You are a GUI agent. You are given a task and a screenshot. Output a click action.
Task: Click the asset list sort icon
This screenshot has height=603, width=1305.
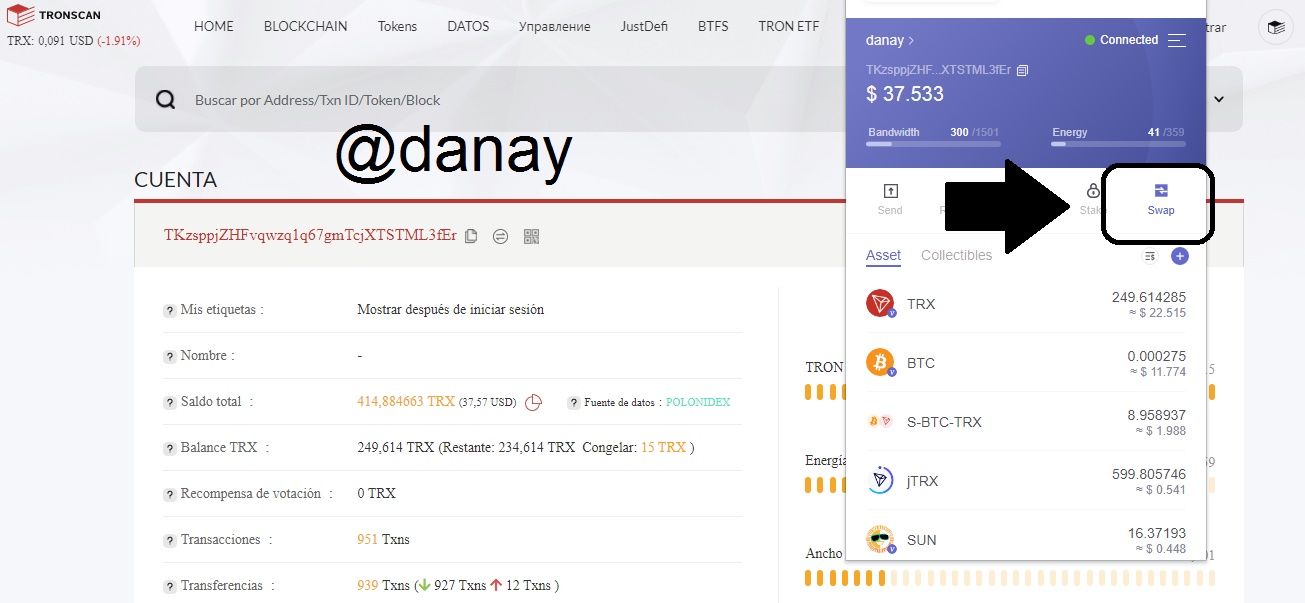pyautogui.click(x=1150, y=256)
